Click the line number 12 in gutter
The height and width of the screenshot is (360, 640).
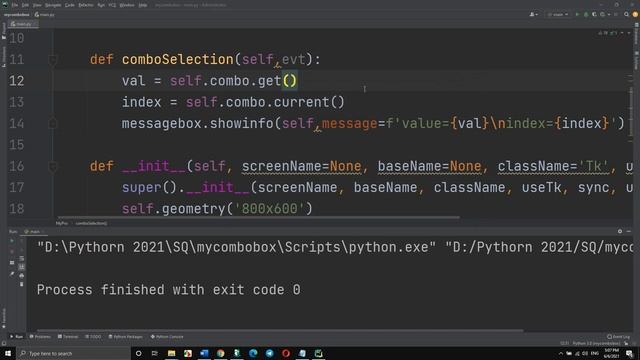coord(16,81)
